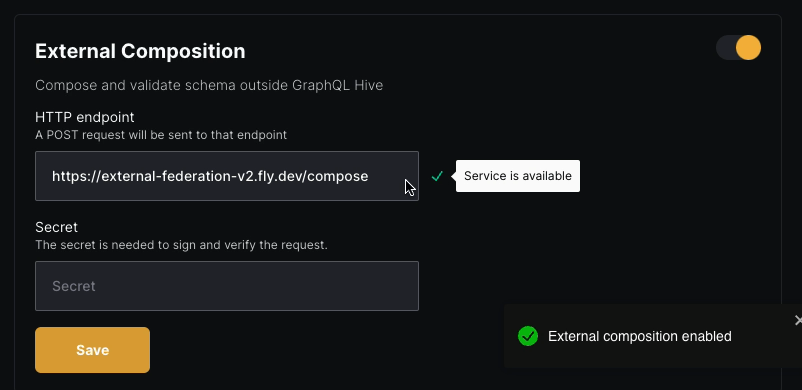
Task: Click the dark page background above the card
Action: (401, 6)
